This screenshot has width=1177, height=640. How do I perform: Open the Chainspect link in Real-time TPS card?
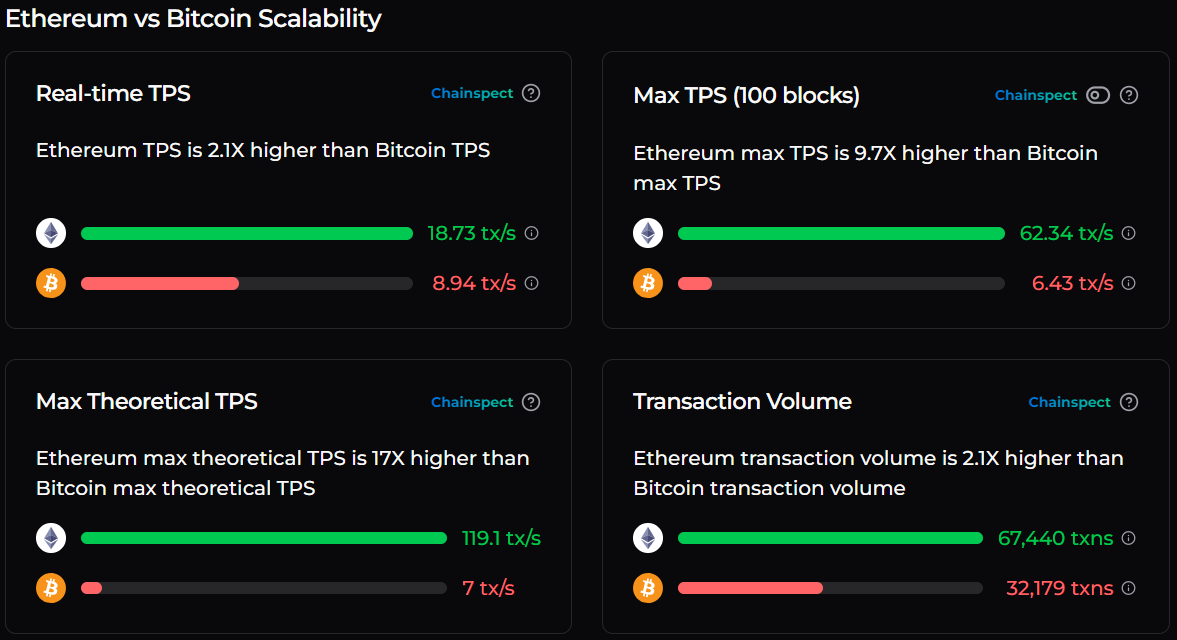(x=472, y=92)
